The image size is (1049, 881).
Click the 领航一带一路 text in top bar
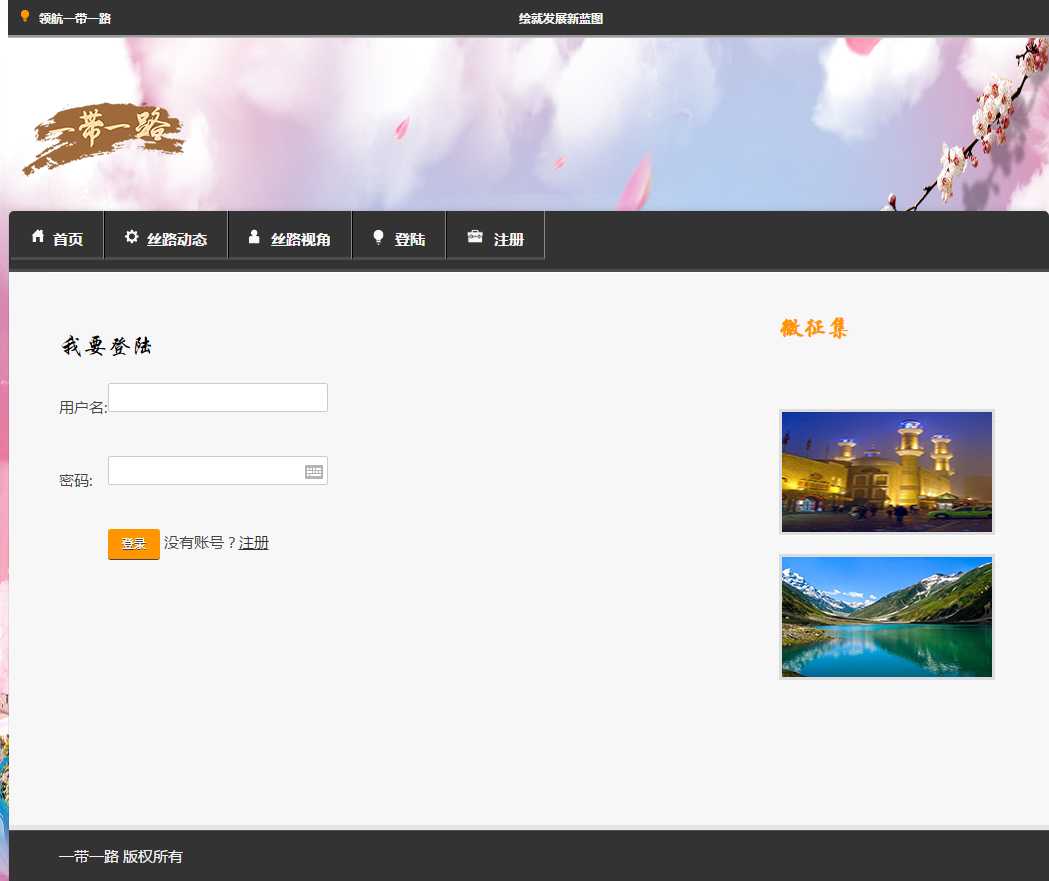75,19
